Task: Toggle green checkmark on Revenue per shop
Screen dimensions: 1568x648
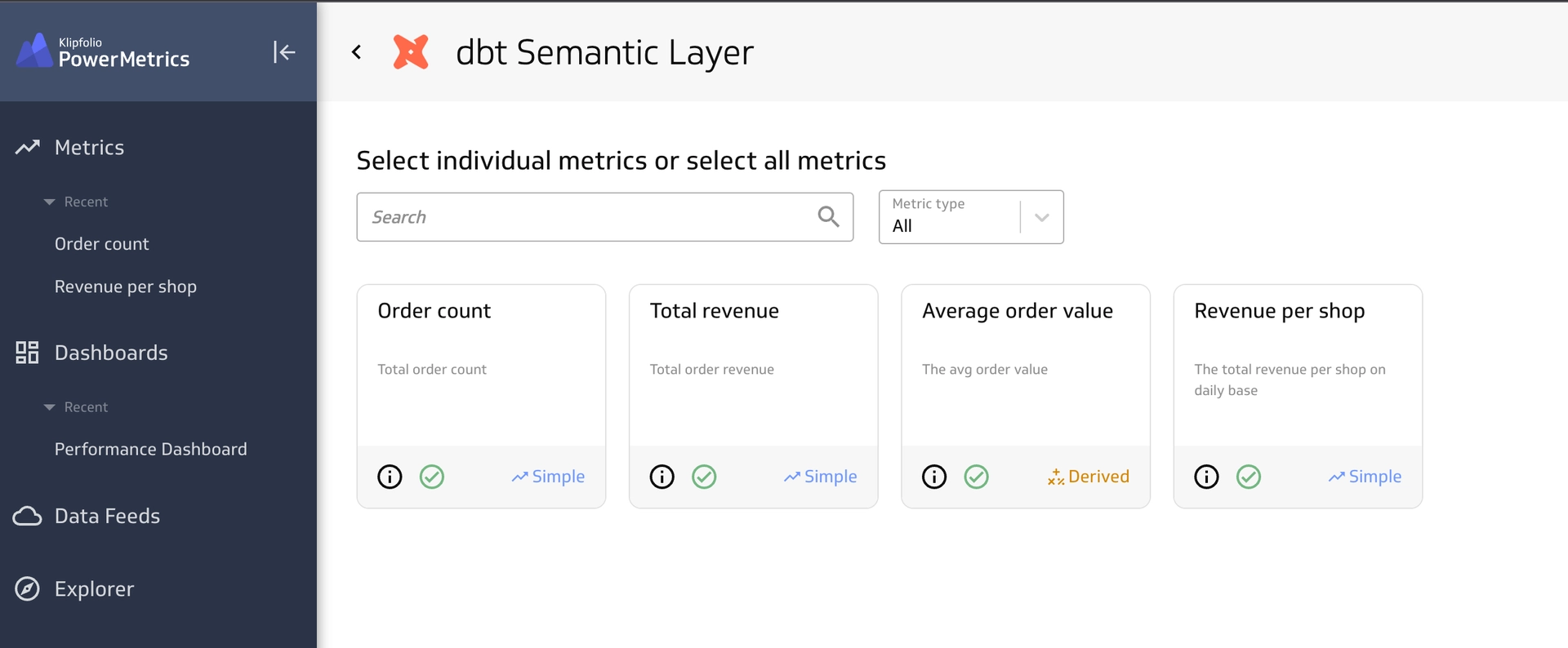Action: coord(1249,477)
